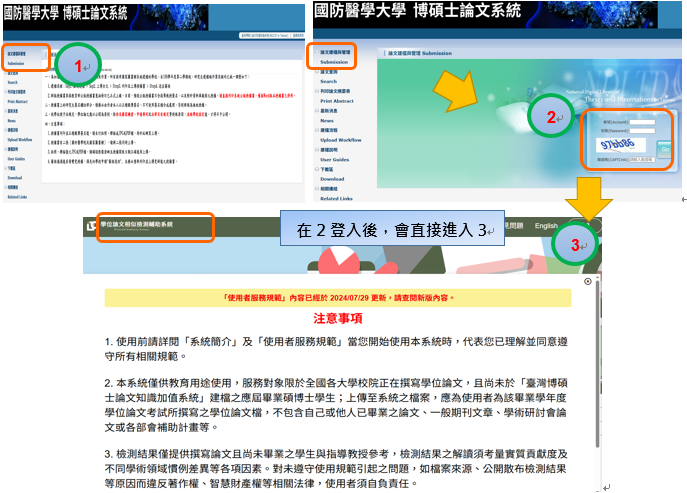Click the Go login button
The image size is (687, 493).
pos(665,149)
